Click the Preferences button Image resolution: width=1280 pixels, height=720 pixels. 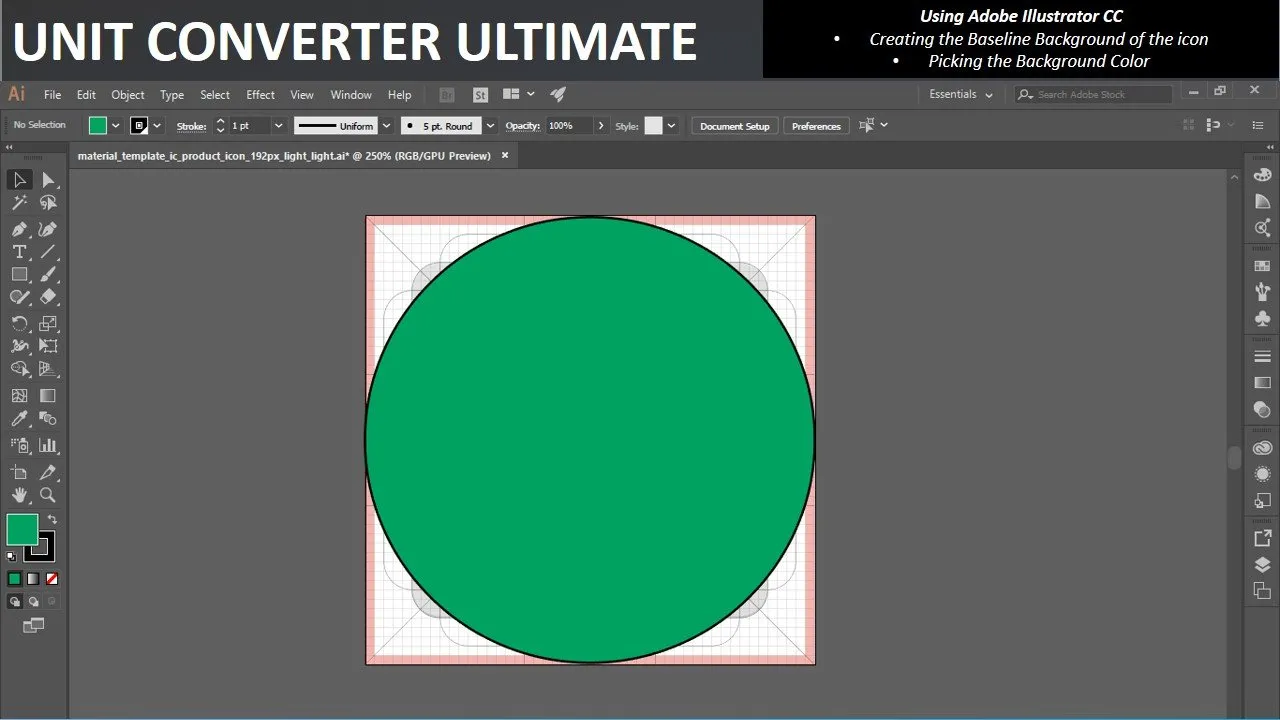816,126
